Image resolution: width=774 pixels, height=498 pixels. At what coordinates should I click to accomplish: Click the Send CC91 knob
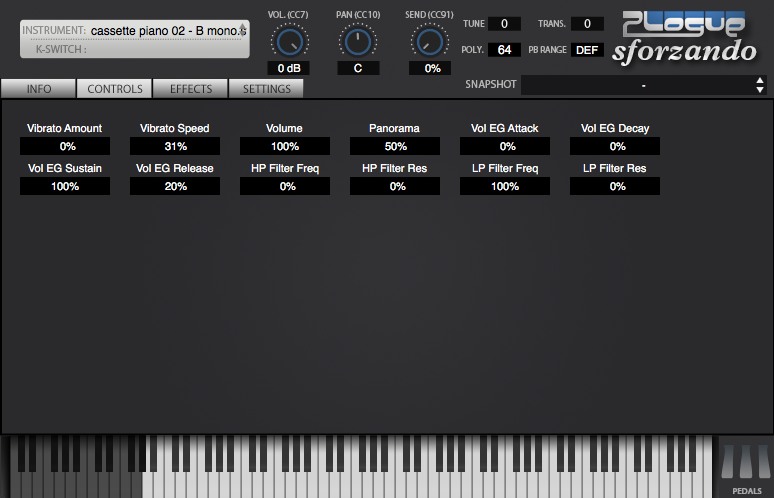(430, 41)
